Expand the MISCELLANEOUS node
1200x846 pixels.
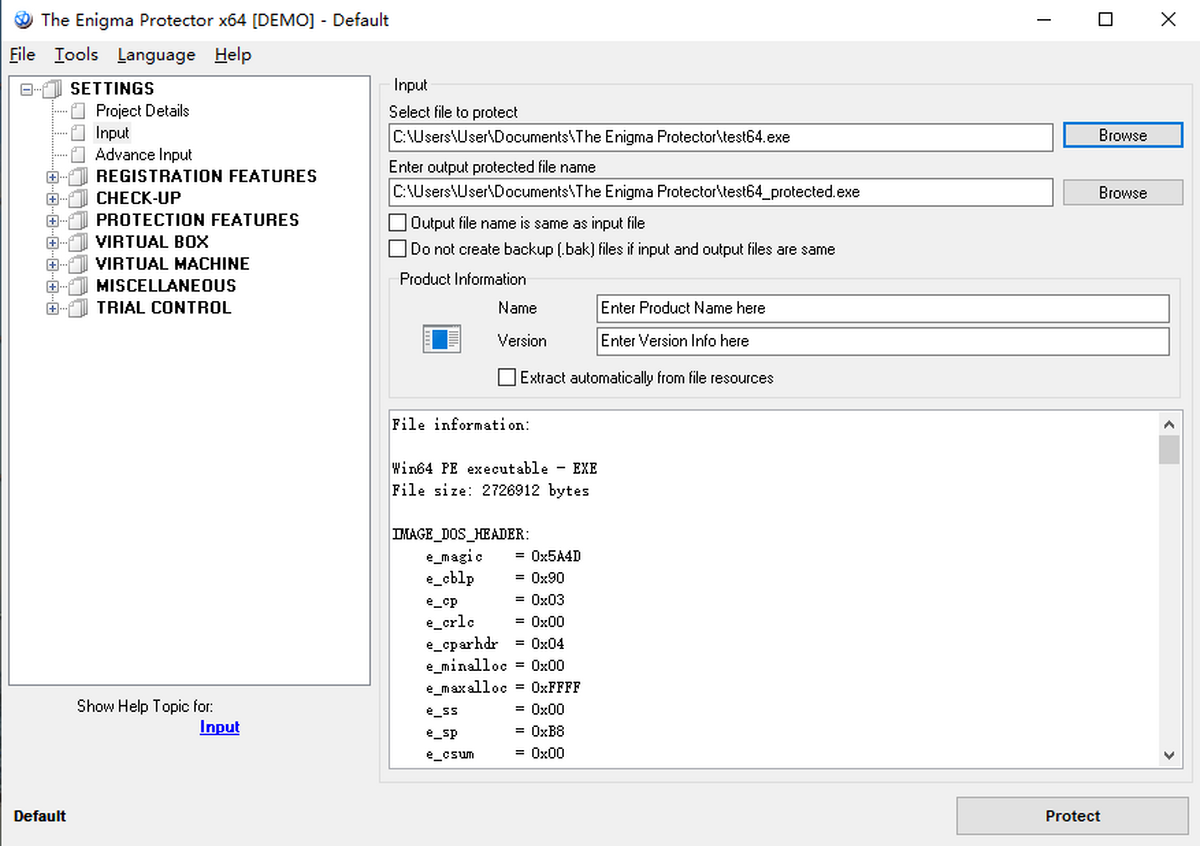(x=53, y=287)
